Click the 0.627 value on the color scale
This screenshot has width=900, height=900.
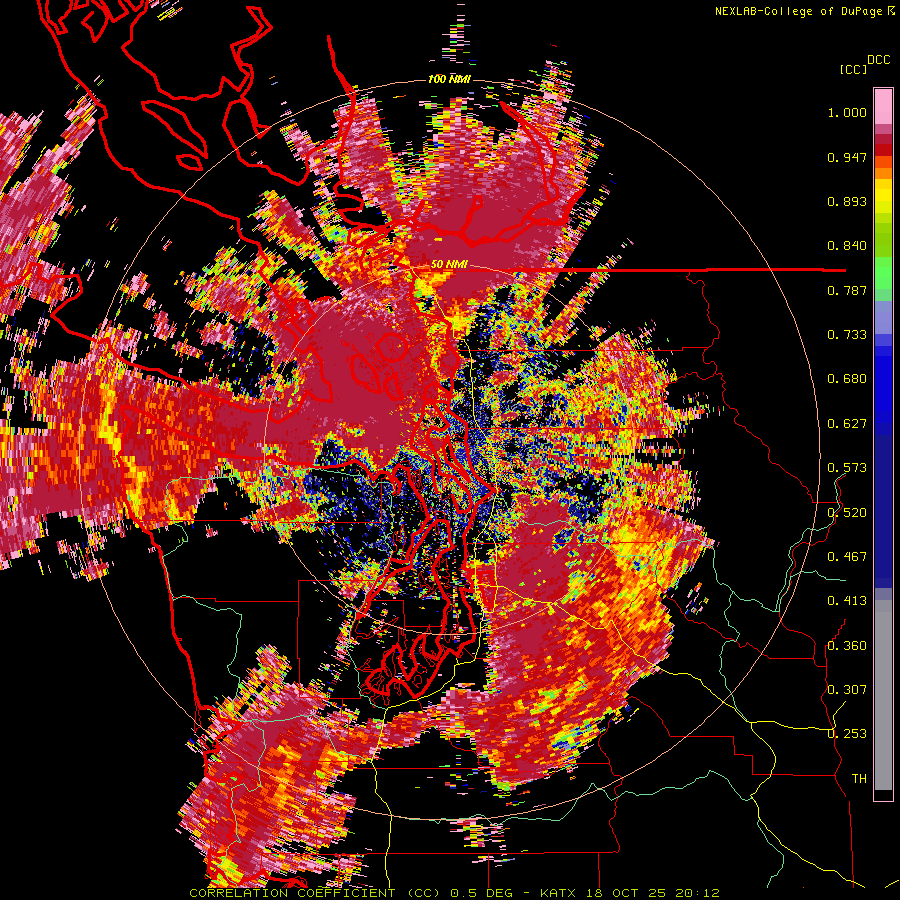847,424
